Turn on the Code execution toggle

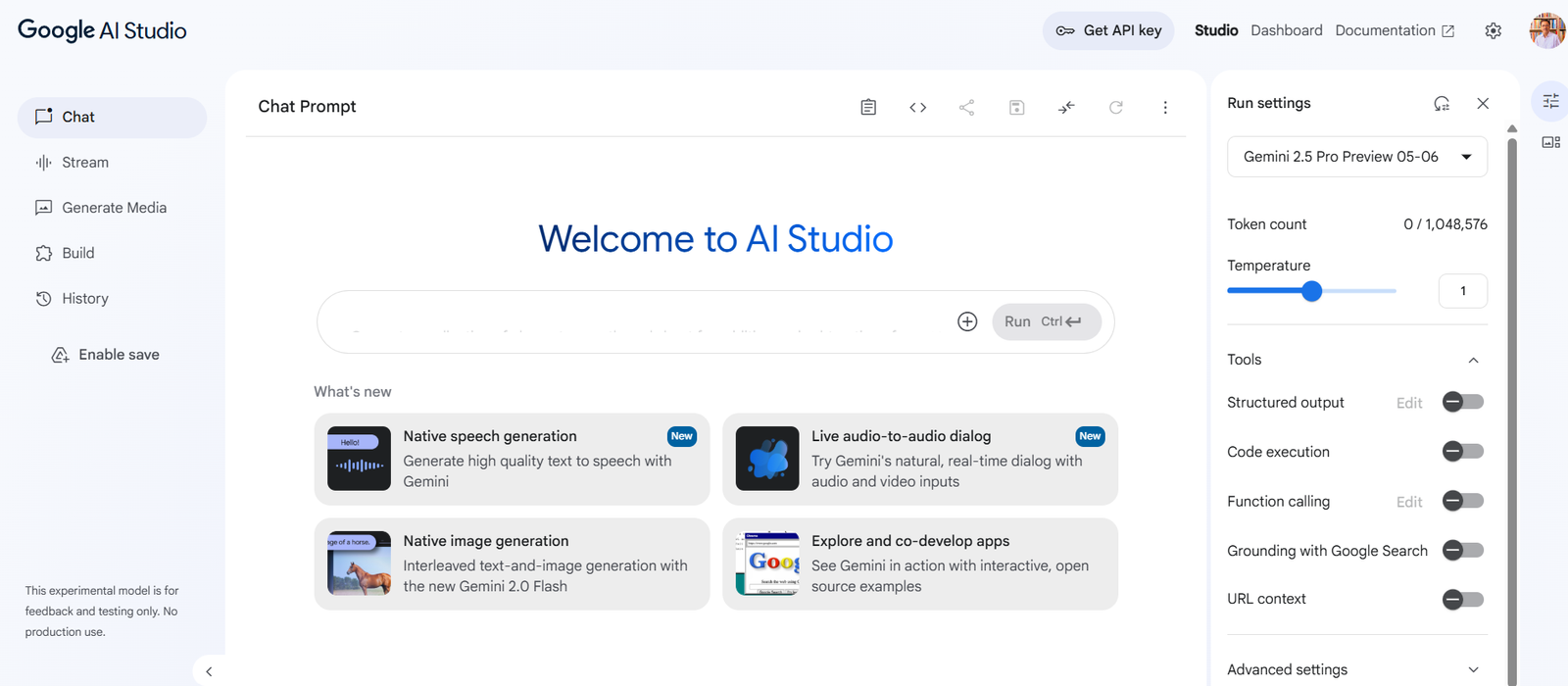pos(1463,452)
